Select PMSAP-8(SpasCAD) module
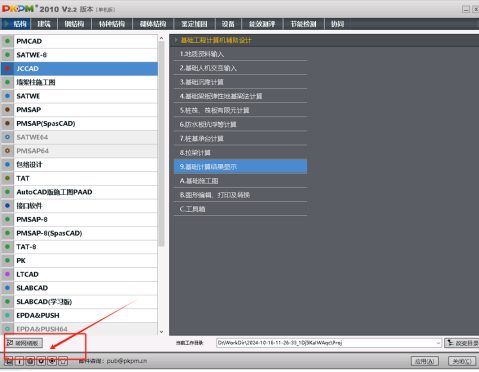Image resolution: width=479 pixels, height=372 pixels. [79, 233]
